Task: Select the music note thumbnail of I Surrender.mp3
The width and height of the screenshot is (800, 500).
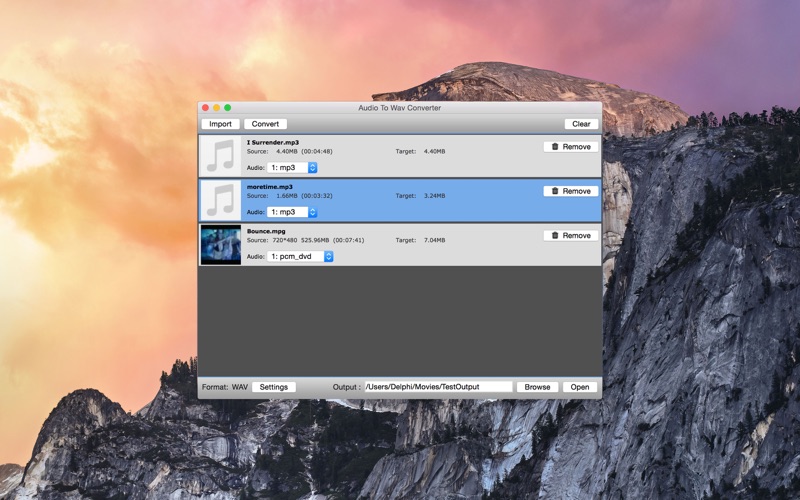Action: coord(220,156)
